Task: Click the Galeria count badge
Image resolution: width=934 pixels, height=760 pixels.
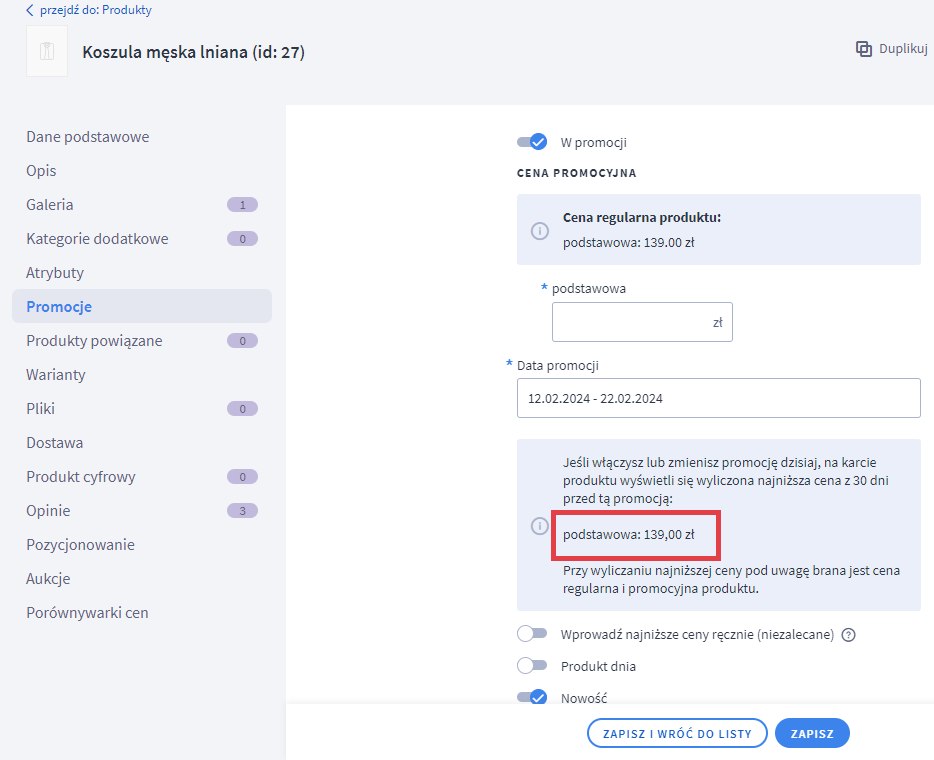Action: click(x=242, y=205)
